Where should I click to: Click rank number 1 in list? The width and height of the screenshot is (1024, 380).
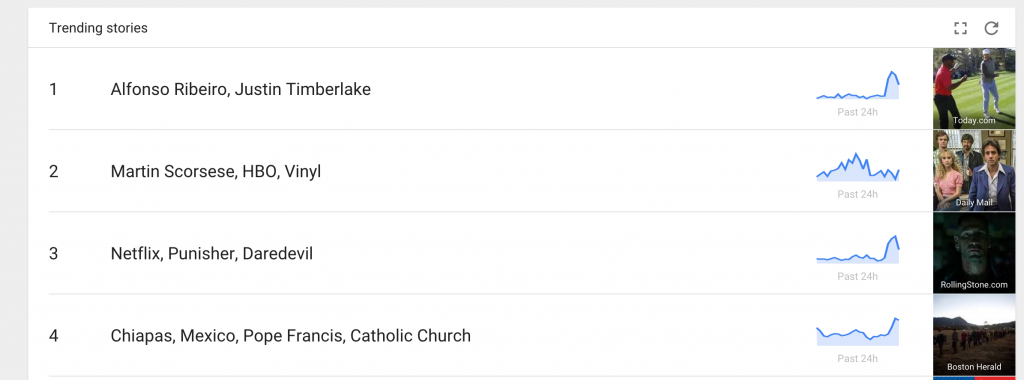[53, 89]
